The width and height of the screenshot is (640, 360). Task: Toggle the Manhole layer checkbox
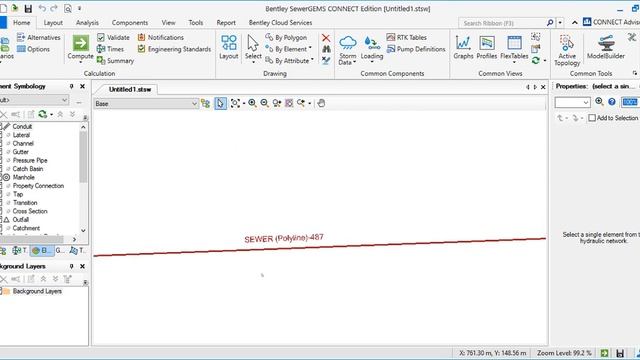tap(0, 178)
